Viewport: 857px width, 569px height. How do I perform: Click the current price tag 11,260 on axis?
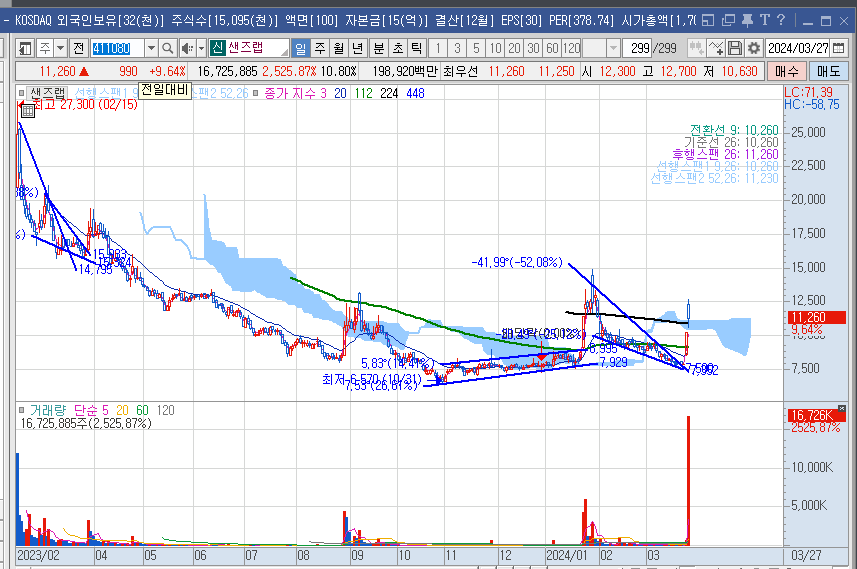(x=815, y=318)
